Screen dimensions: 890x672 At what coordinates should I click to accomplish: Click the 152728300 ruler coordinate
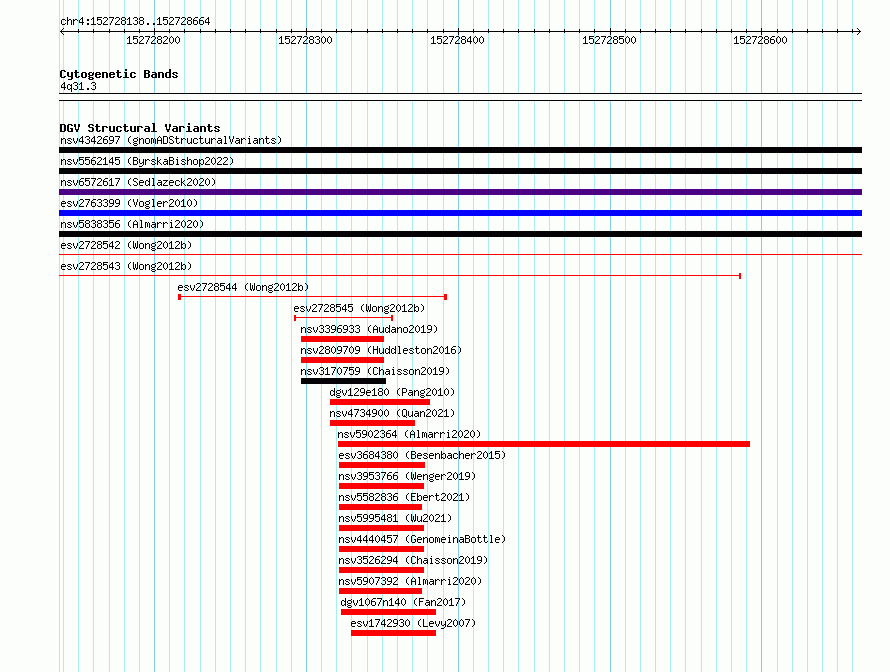coord(305,40)
